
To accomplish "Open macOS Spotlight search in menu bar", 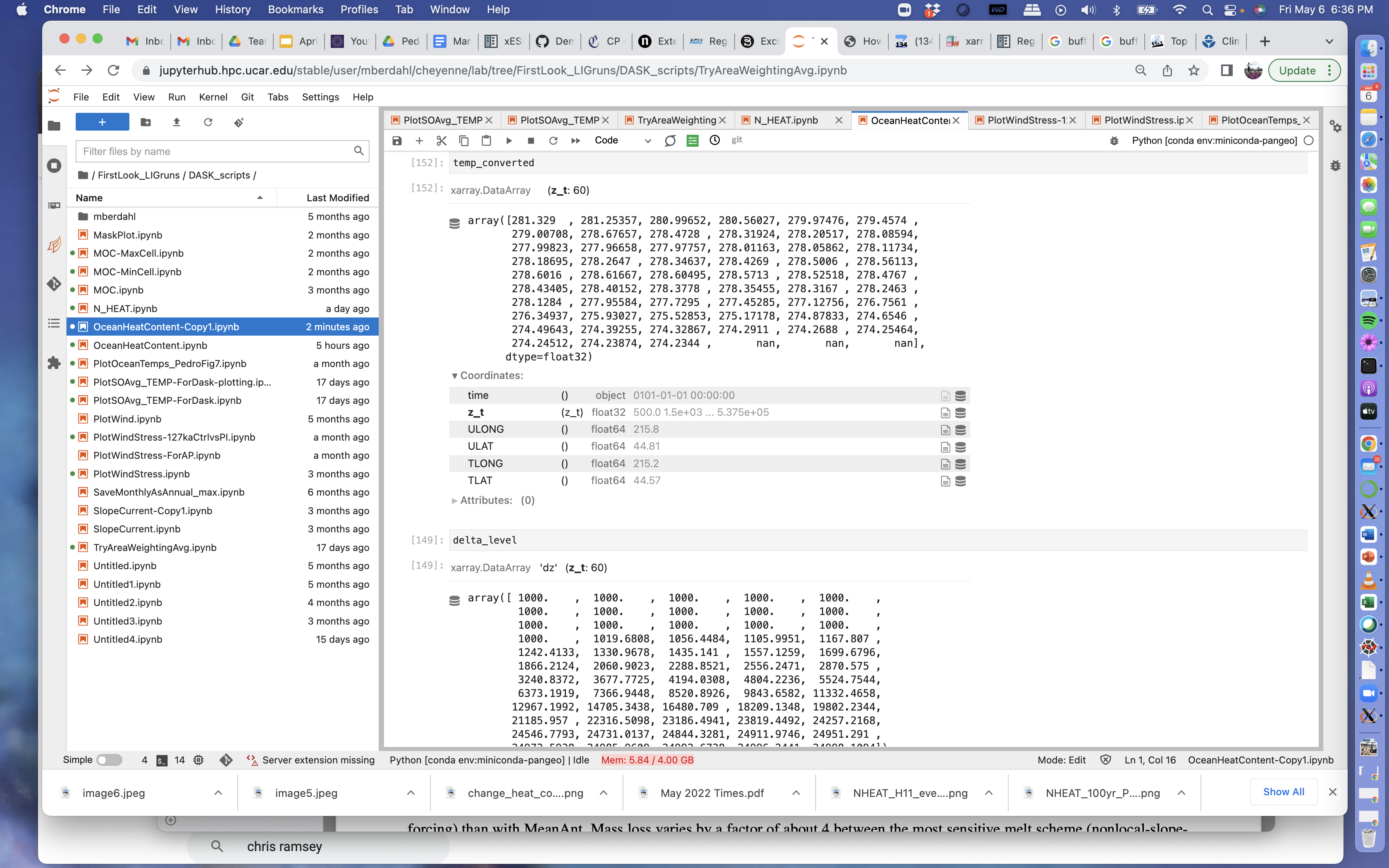I will pyautogui.click(x=1207, y=10).
